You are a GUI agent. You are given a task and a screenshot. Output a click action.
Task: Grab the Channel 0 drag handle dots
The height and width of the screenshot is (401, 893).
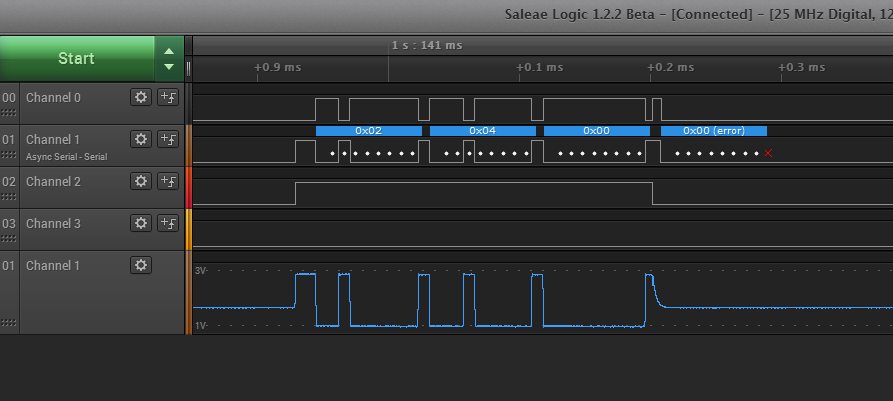9,113
